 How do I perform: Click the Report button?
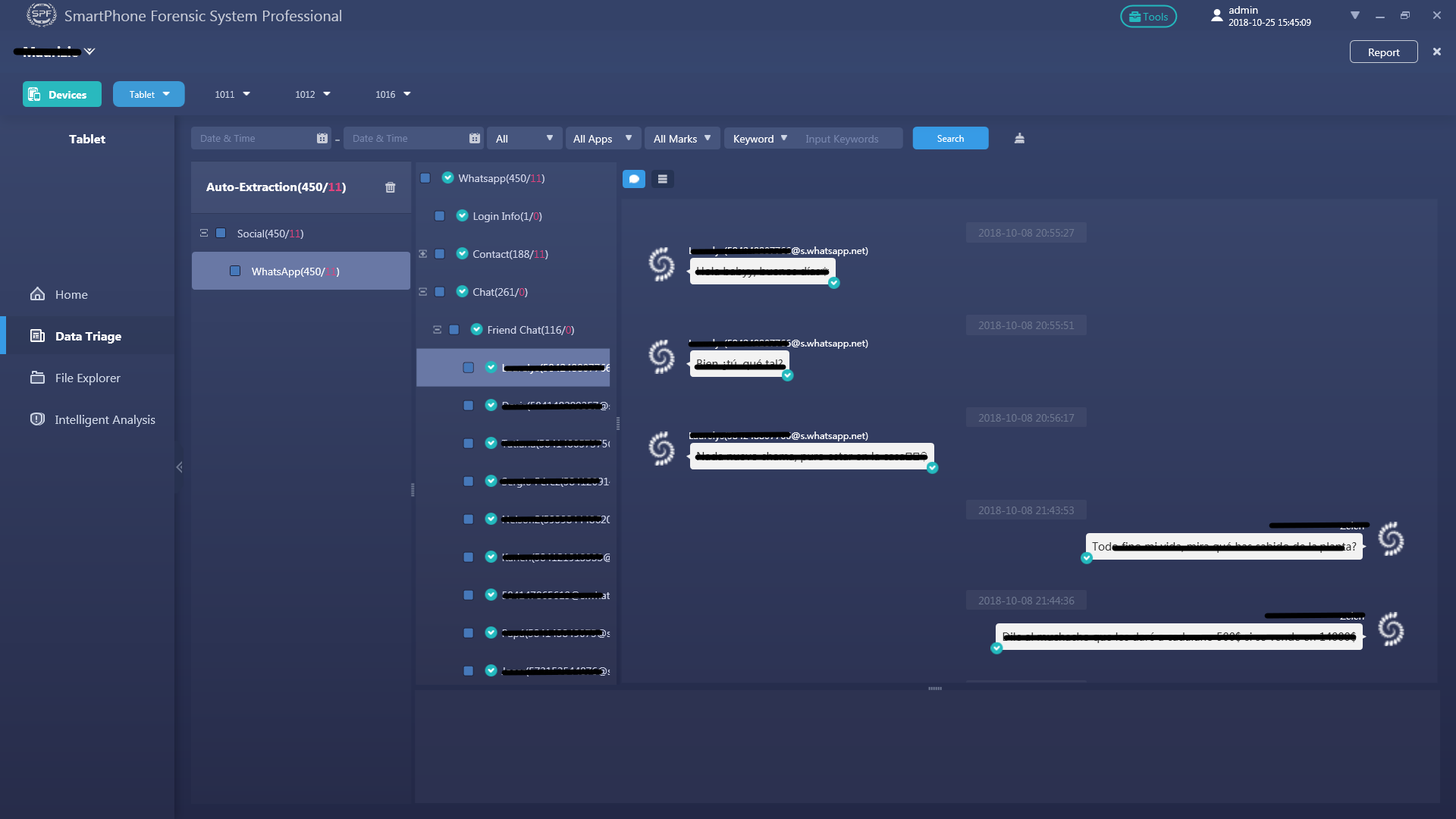point(1383,52)
